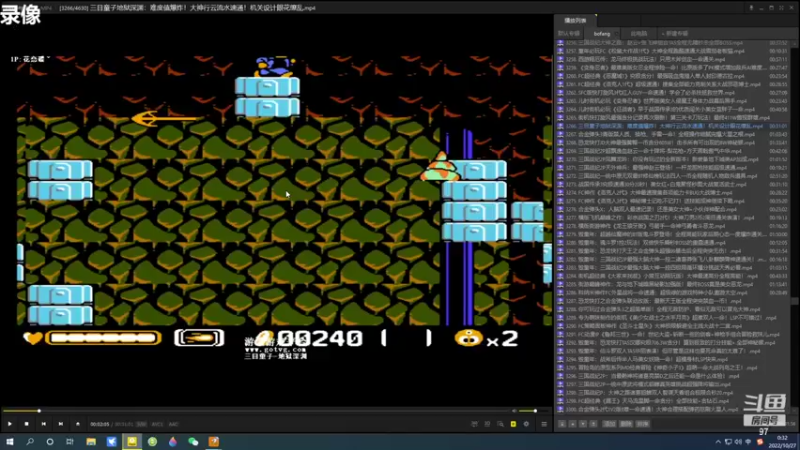Click the 排序 sort button under the playlist
The width and height of the screenshot is (800, 450).
642,424
